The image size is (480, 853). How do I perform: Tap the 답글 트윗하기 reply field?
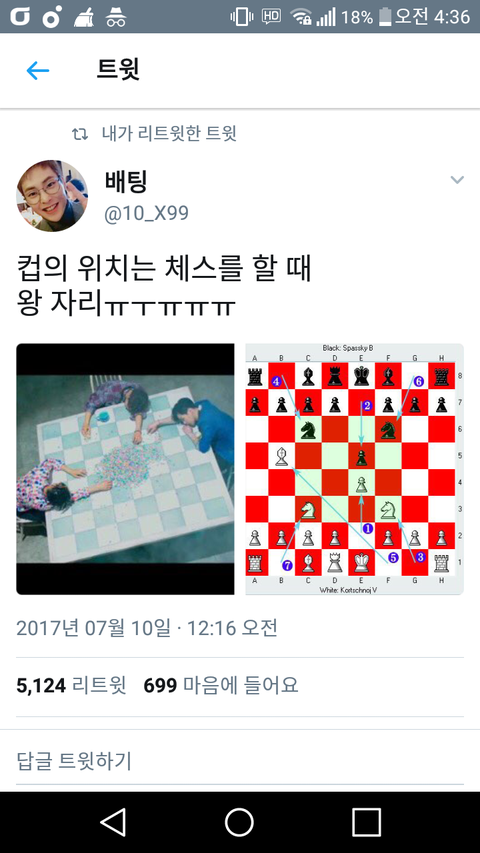coord(240,761)
